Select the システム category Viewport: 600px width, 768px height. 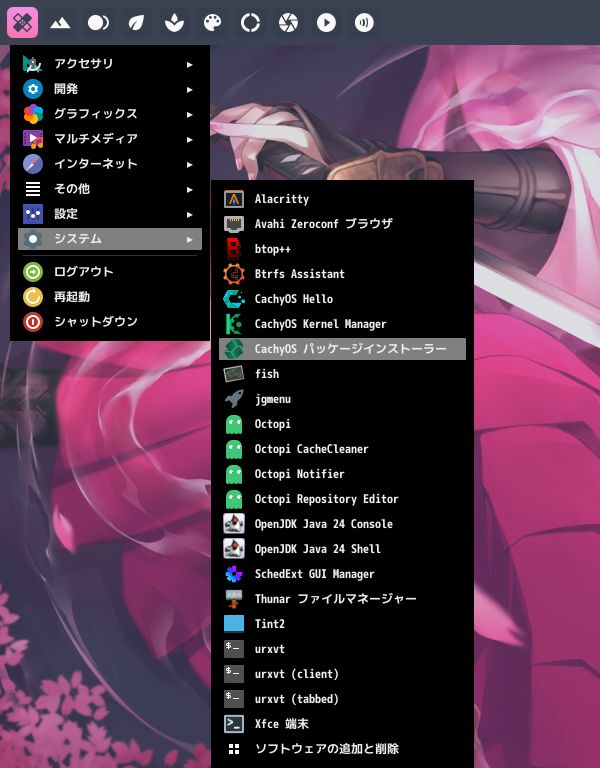point(110,239)
